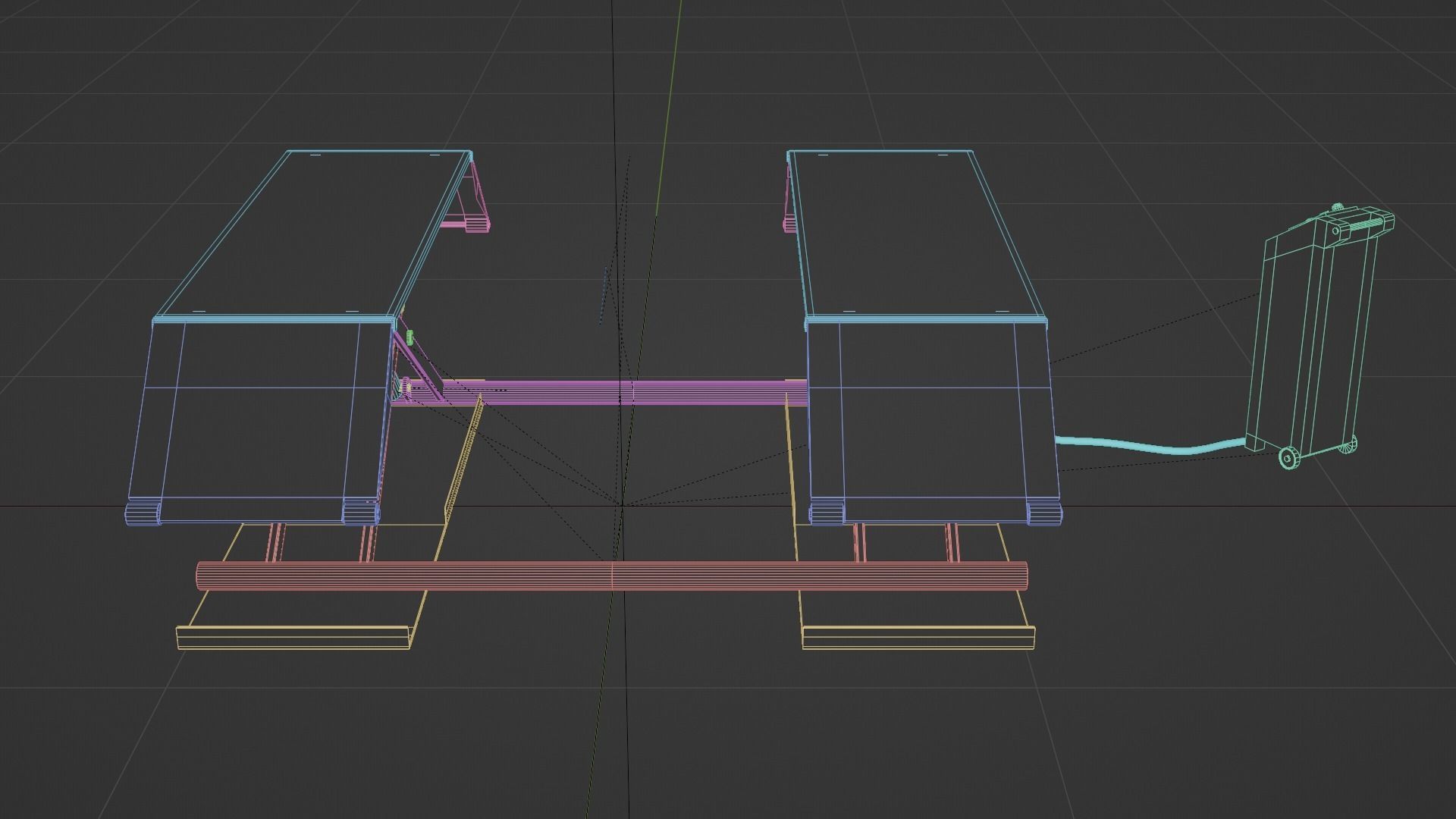1456x819 pixels.
Task: Select the right platform's outer front foot
Action: [x=1045, y=513]
